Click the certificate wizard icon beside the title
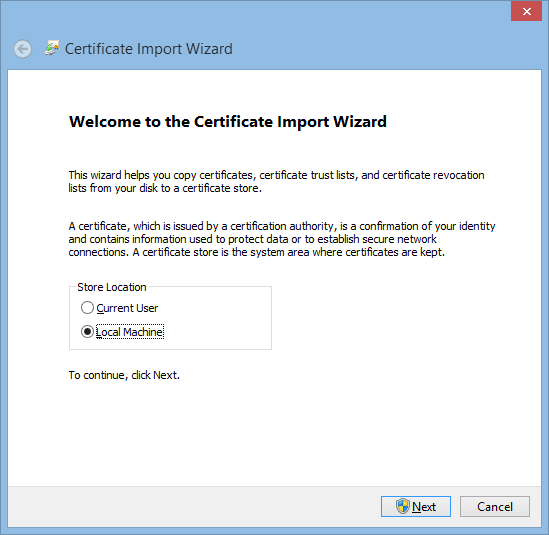 click(x=52, y=48)
